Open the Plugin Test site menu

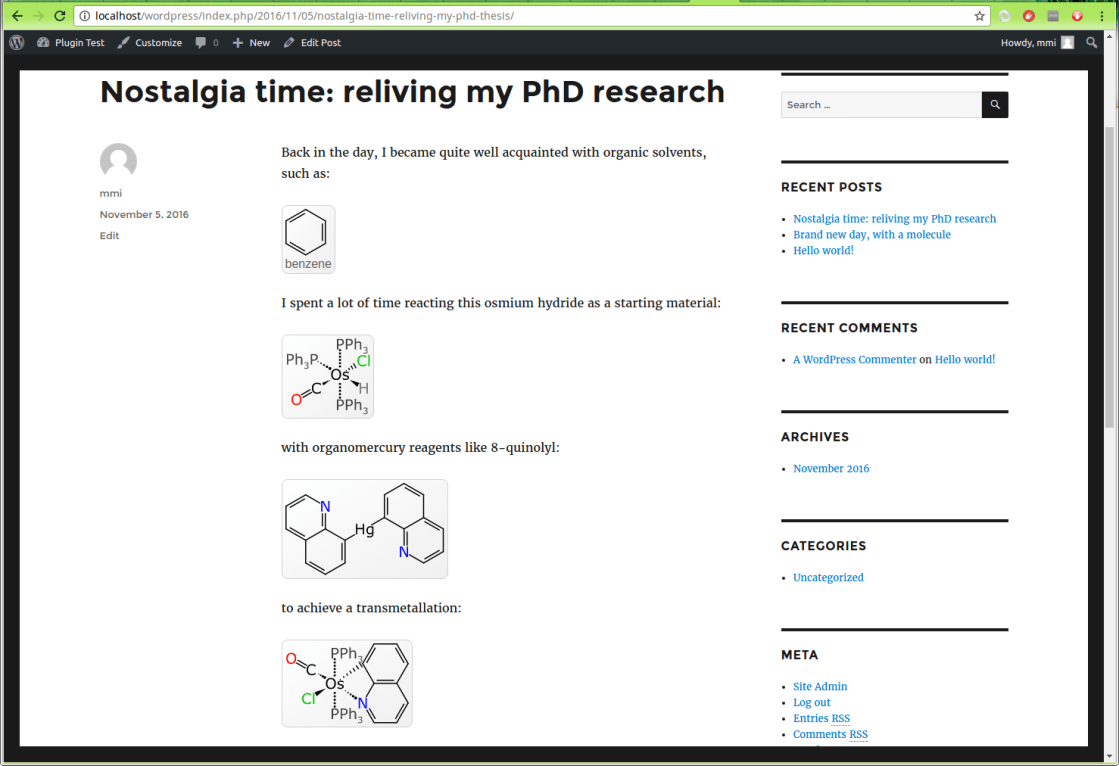coord(71,43)
